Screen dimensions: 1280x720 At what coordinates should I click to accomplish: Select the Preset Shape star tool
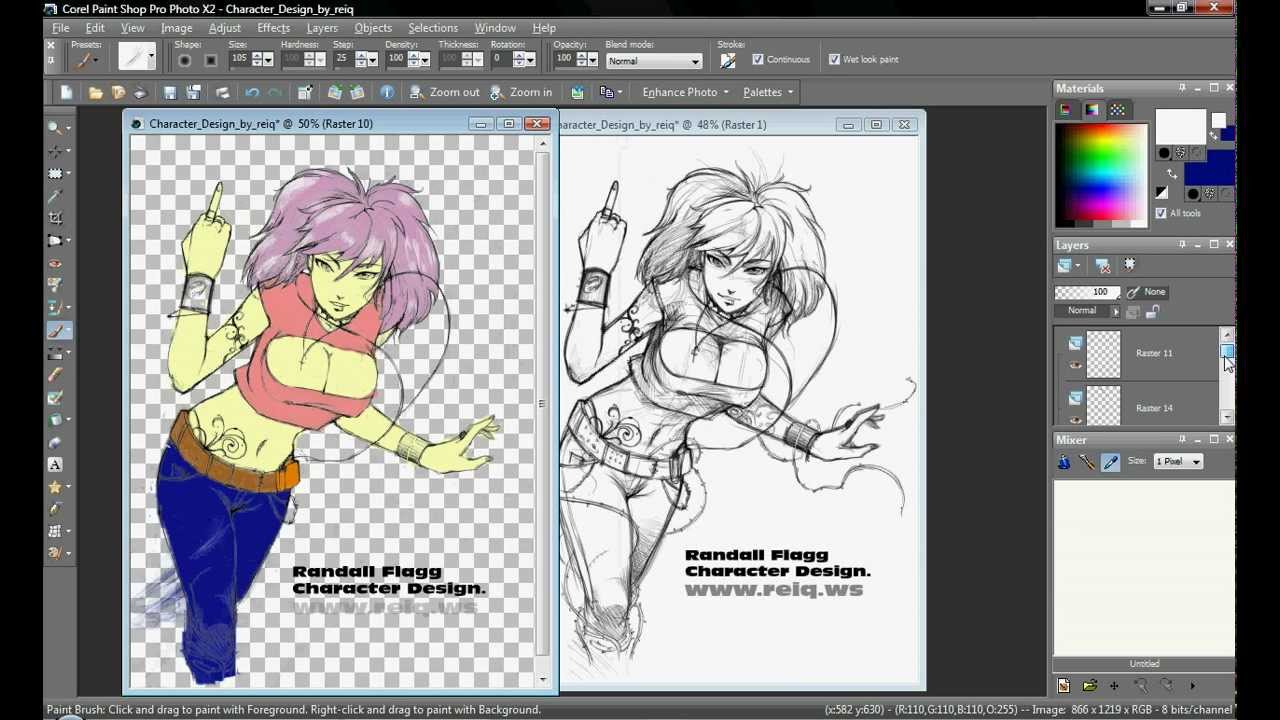coord(55,487)
